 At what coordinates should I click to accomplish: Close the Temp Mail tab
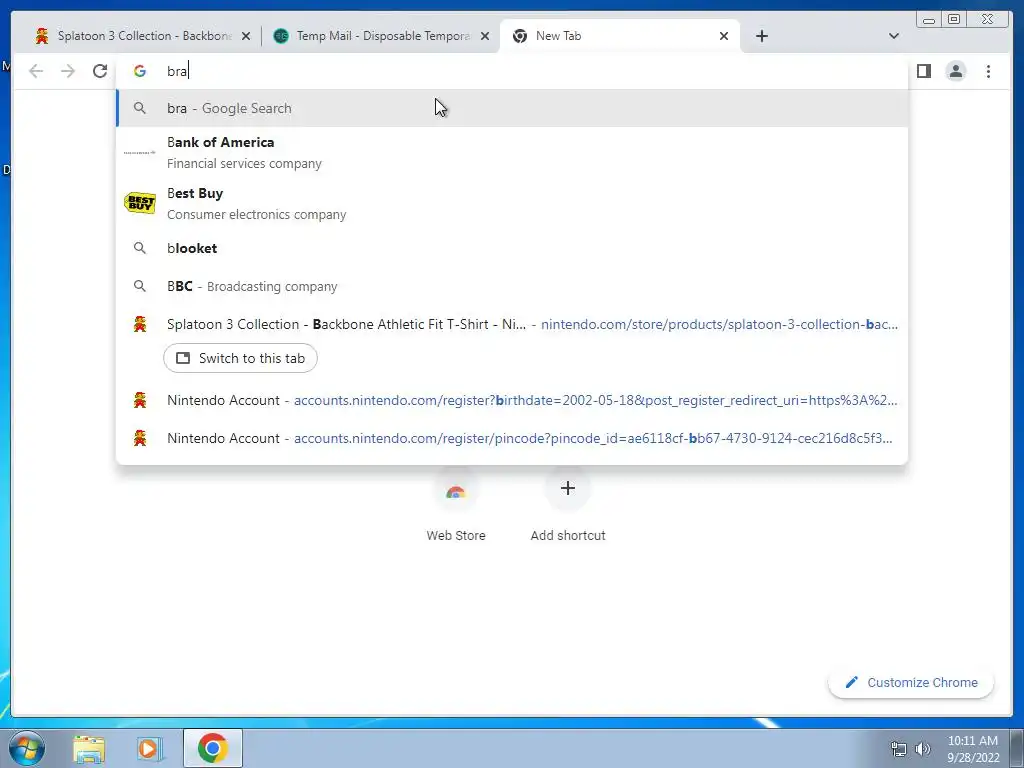tap(485, 36)
